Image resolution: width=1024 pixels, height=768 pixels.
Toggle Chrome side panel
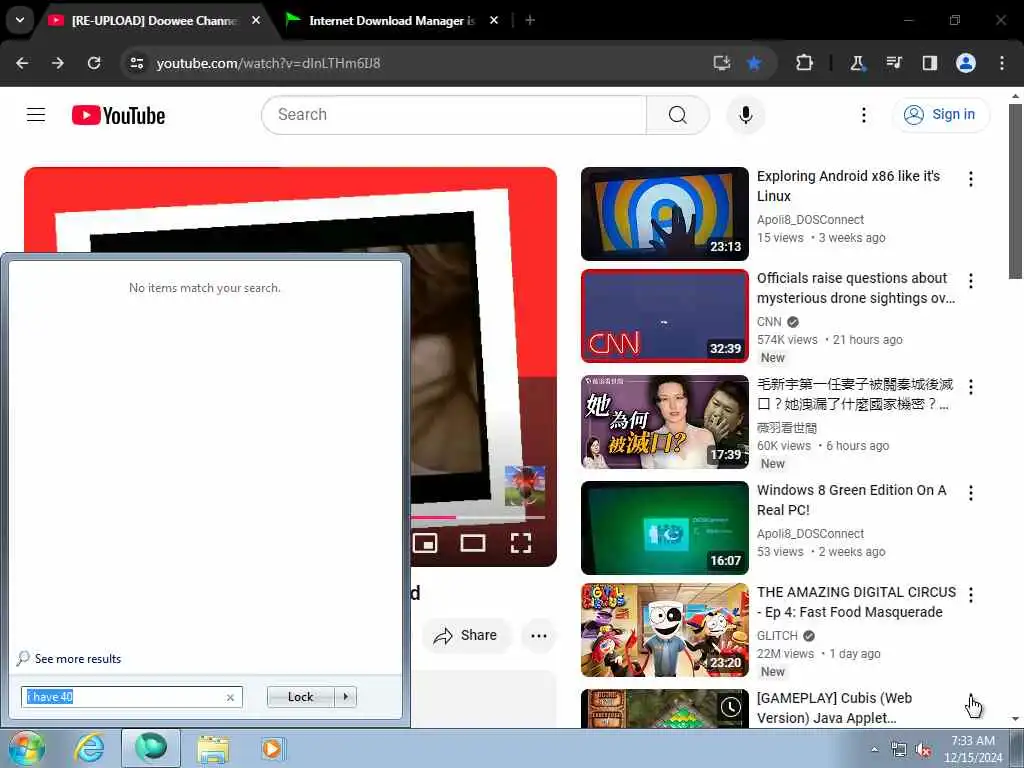929,63
